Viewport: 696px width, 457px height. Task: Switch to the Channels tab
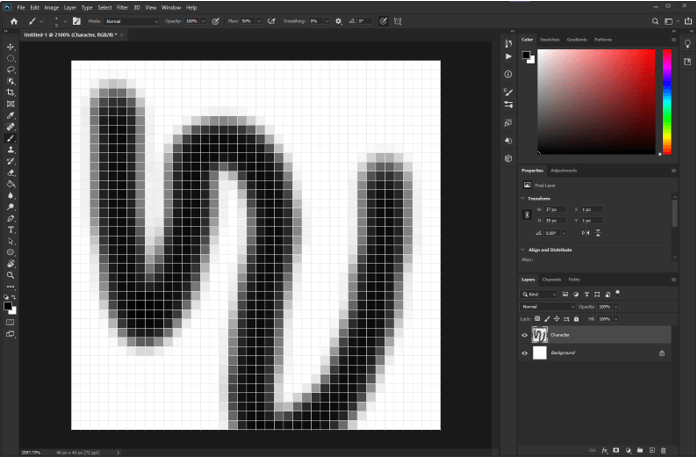pos(552,280)
